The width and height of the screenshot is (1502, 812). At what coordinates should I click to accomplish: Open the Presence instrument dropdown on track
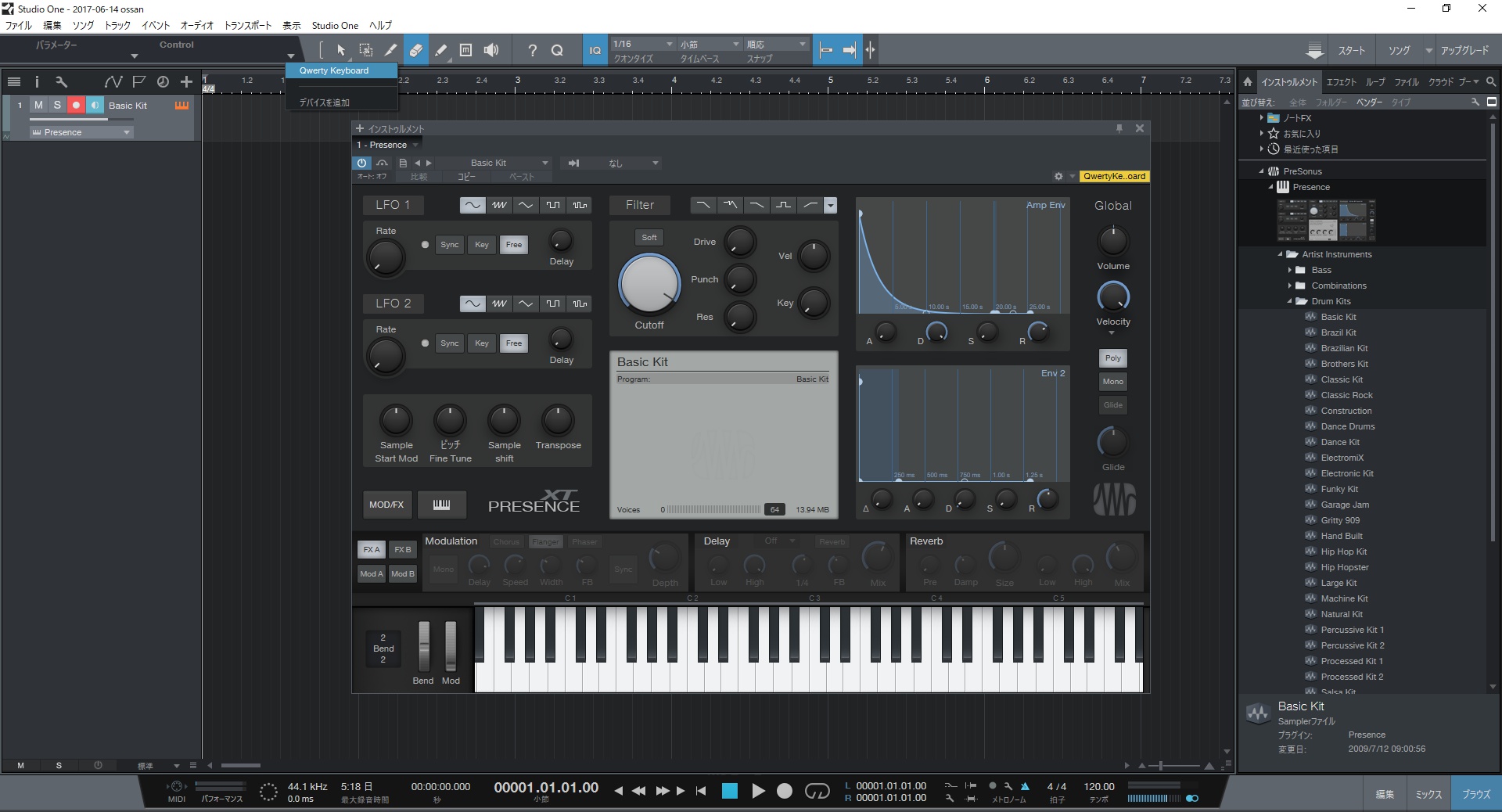point(81,132)
